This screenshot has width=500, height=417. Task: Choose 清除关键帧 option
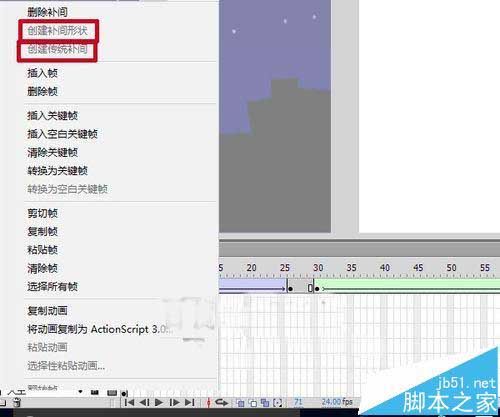[x=52, y=152]
